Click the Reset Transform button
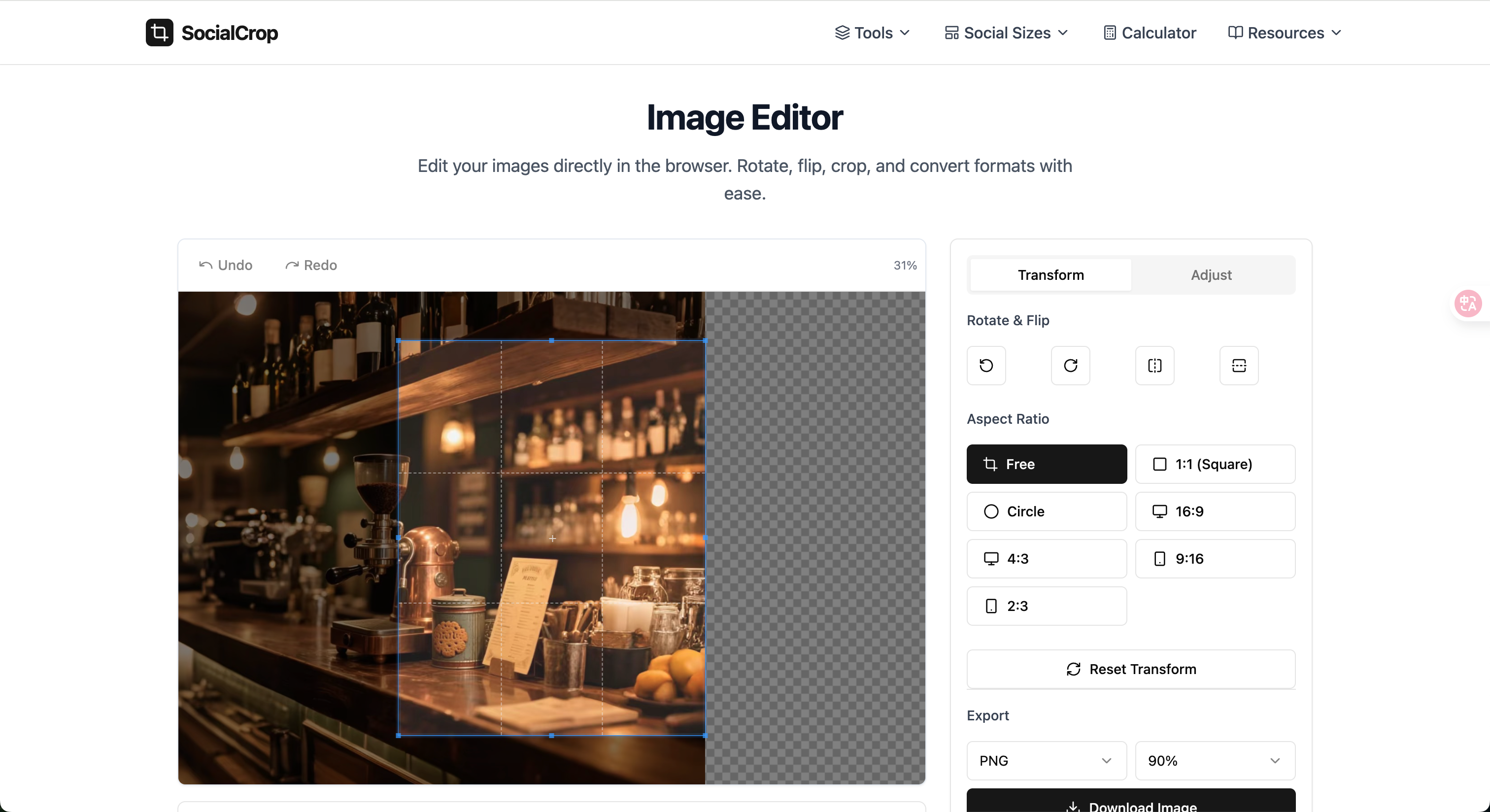This screenshot has height=812, width=1490. click(x=1130, y=669)
